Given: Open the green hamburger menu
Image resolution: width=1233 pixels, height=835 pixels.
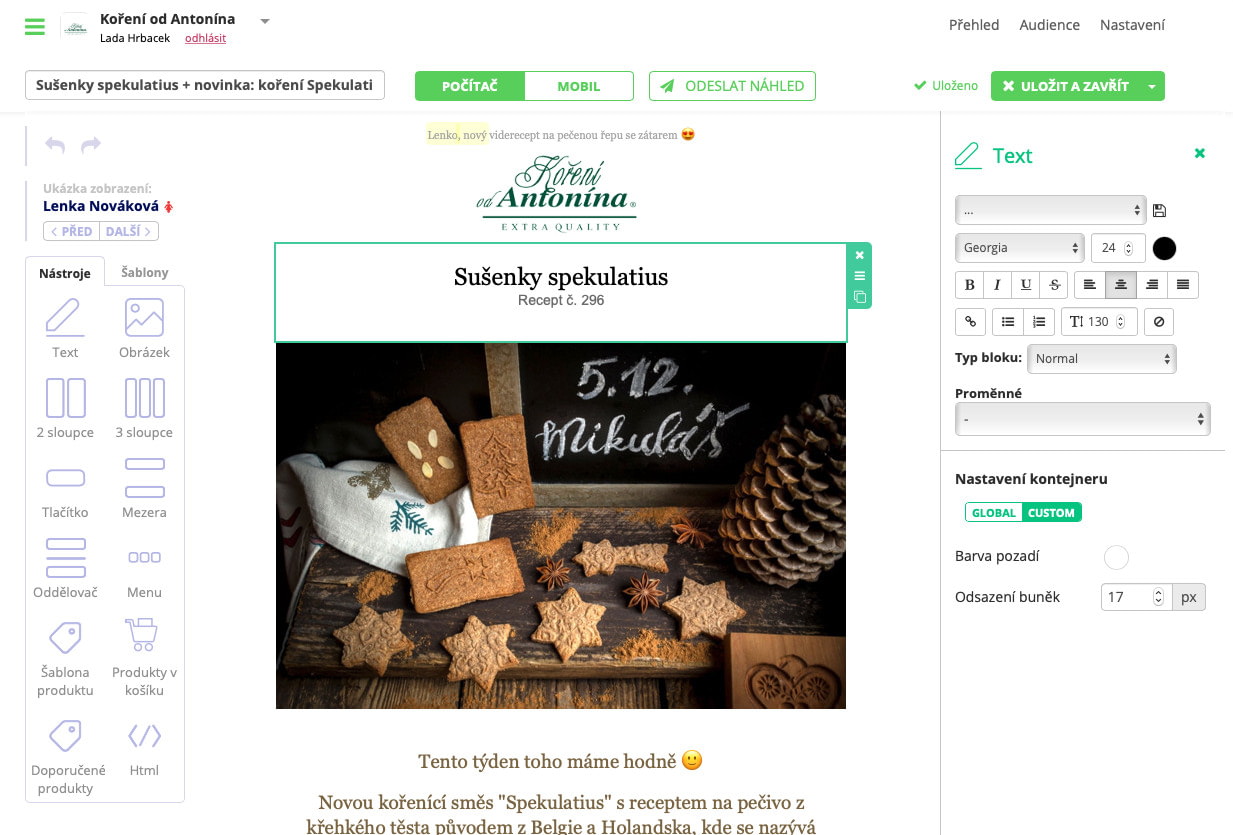Looking at the screenshot, I should click(35, 27).
